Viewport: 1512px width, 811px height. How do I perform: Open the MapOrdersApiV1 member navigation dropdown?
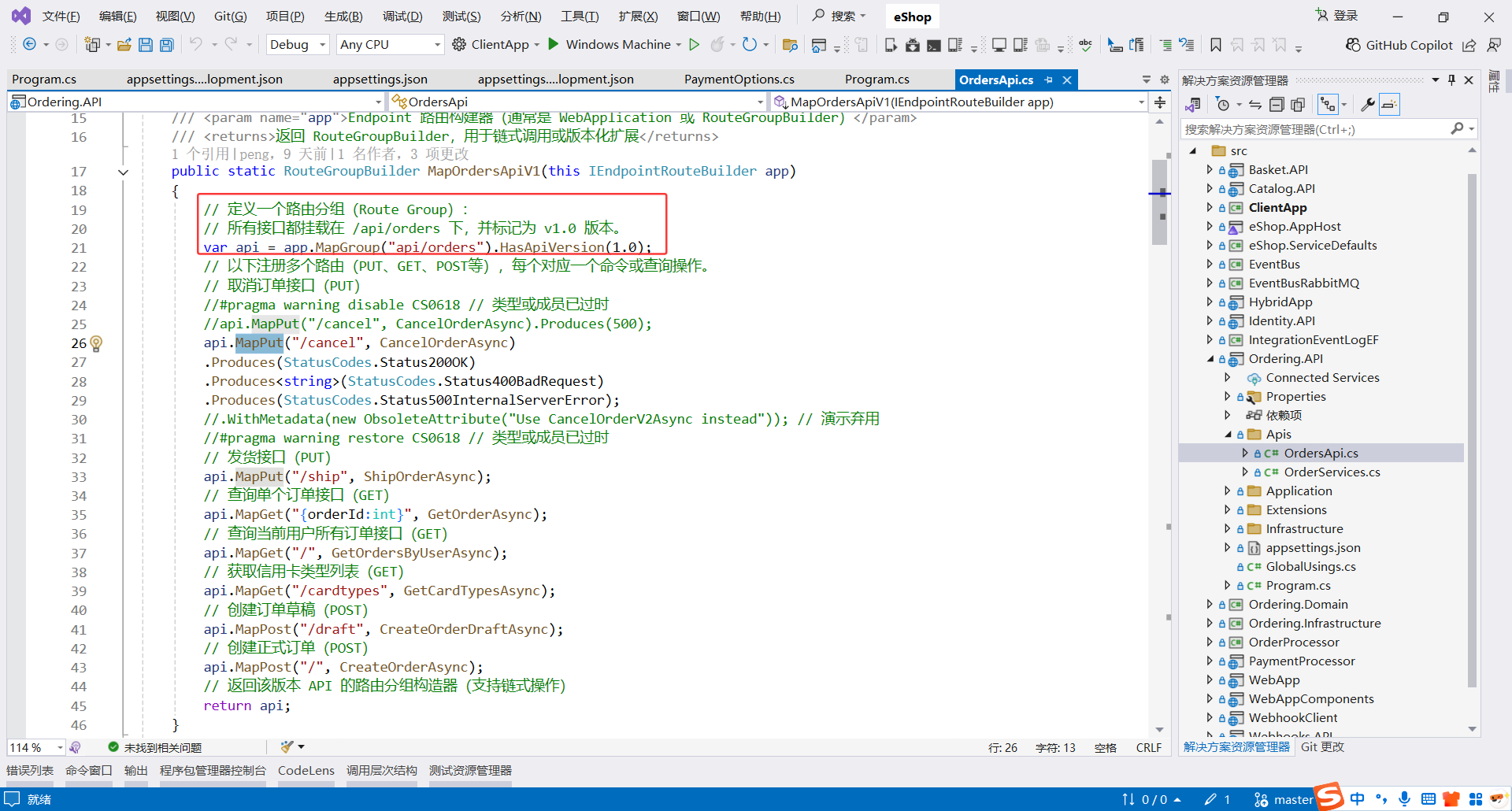click(x=959, y=102)
